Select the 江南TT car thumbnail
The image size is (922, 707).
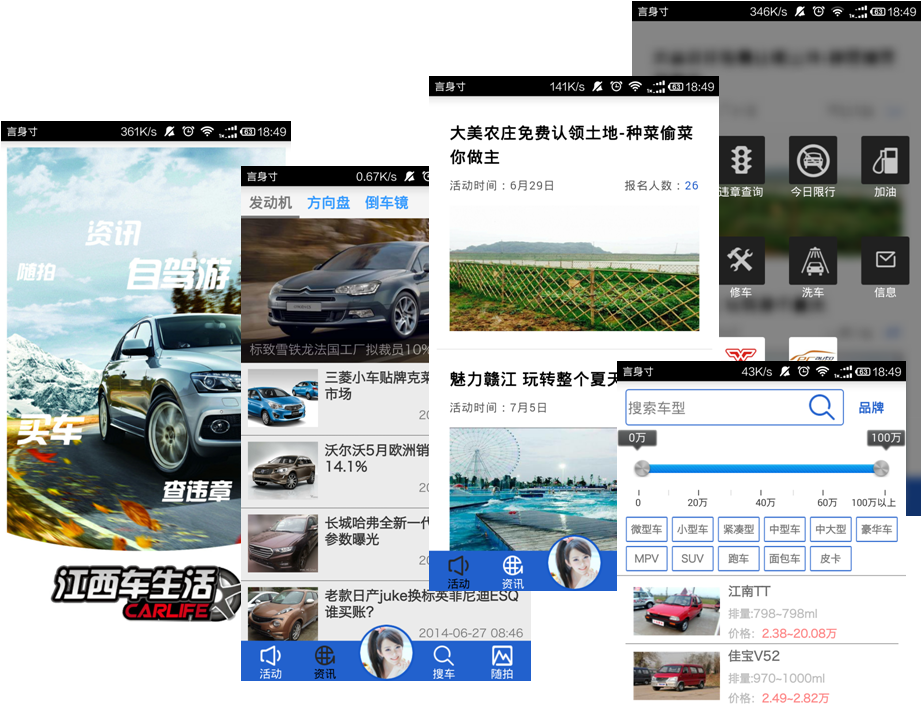click(x=676, y=610)
